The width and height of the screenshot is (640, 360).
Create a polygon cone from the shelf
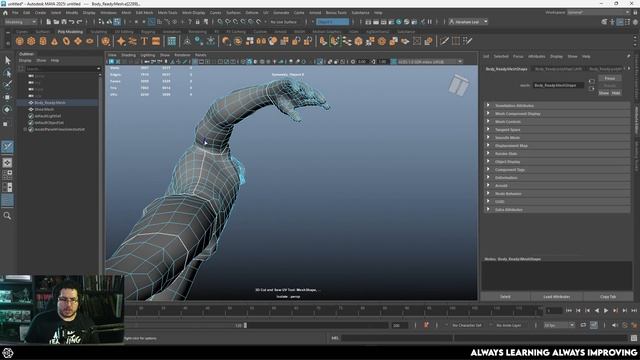54,41
